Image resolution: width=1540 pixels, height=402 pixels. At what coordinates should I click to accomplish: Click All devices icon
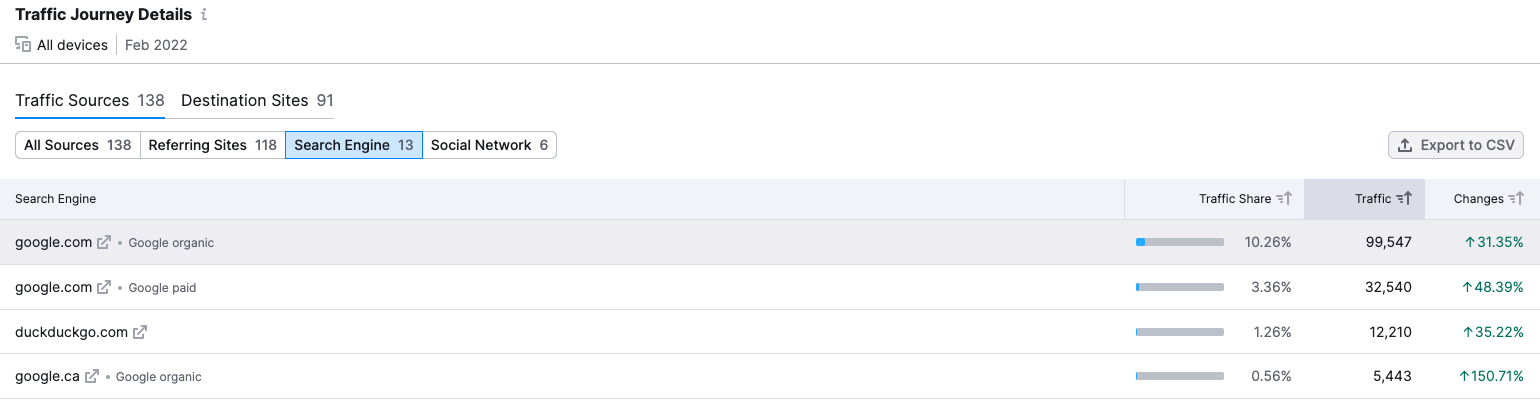click(23, 45)
